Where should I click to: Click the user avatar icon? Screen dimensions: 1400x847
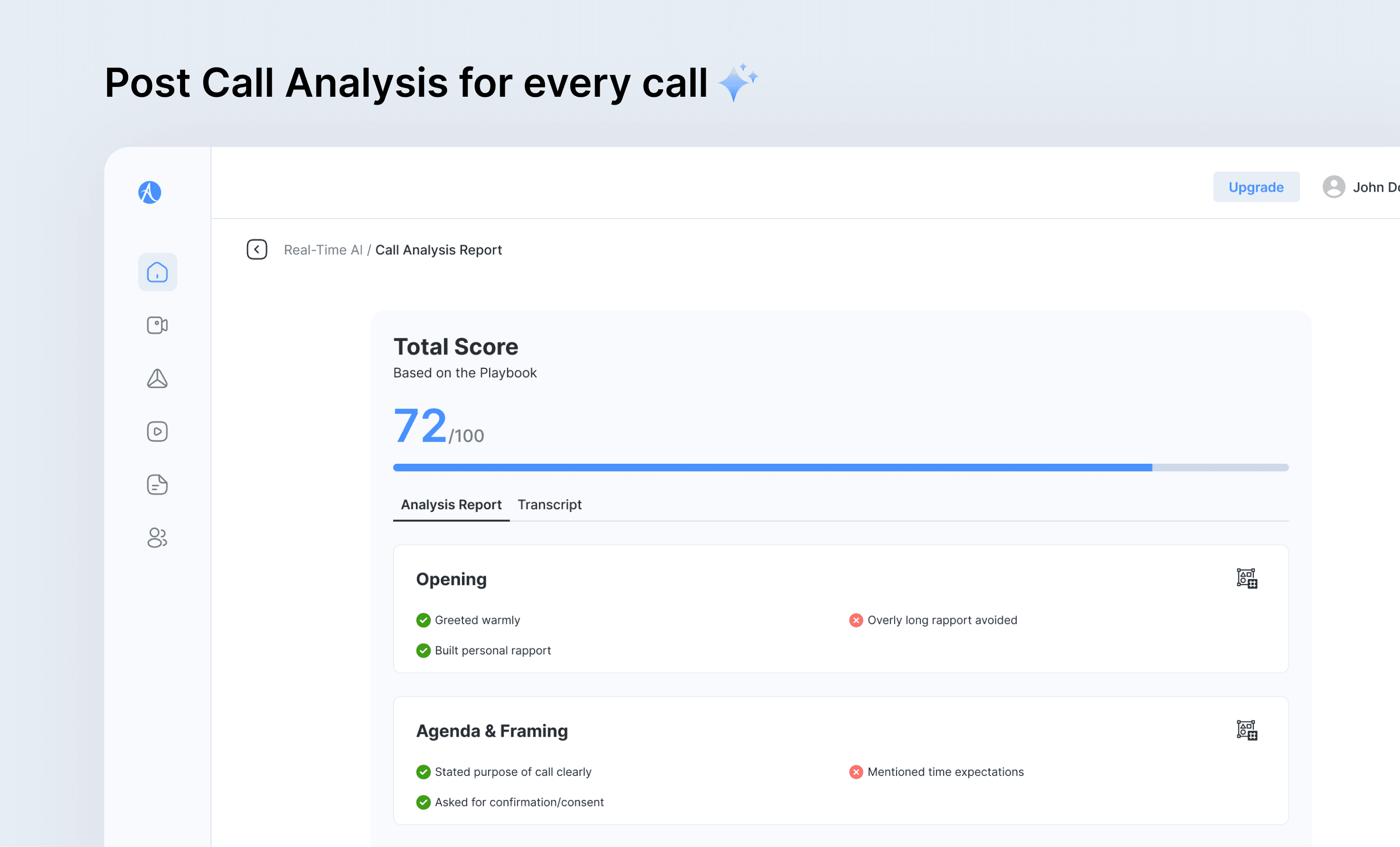[x=1333, y=187]
